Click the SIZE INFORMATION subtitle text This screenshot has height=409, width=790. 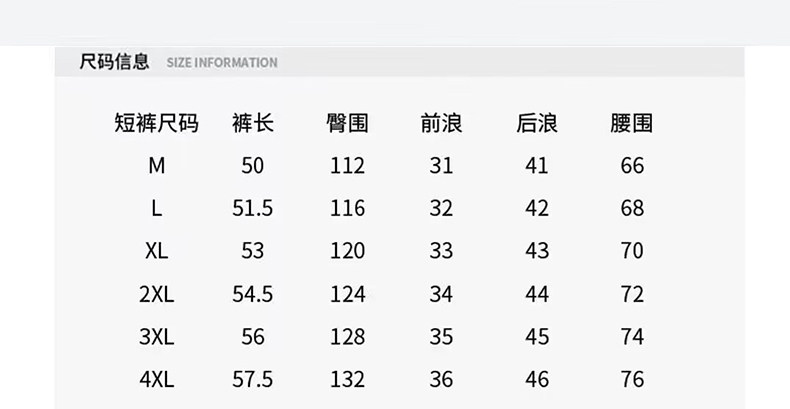tap(221, 63)
